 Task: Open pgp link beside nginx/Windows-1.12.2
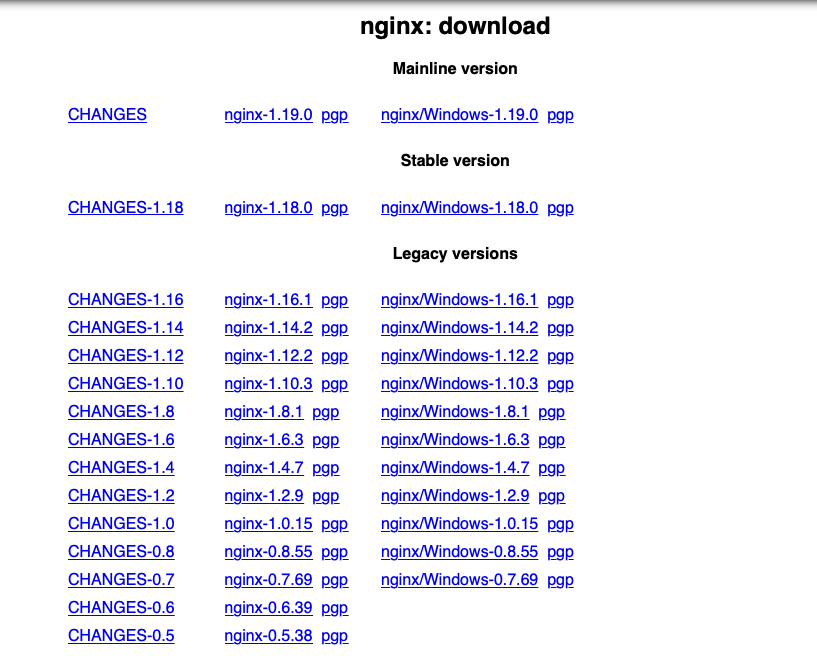(x=560, y=356)
